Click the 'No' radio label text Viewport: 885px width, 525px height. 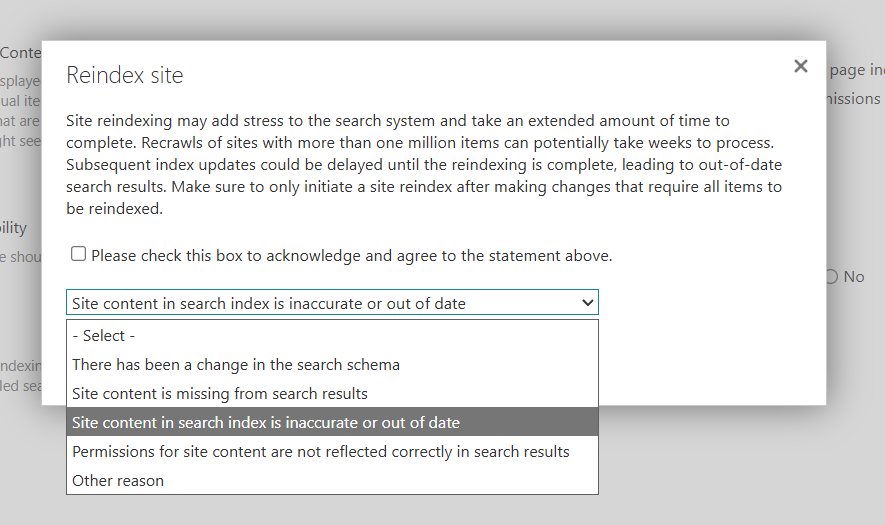(853, 277)
